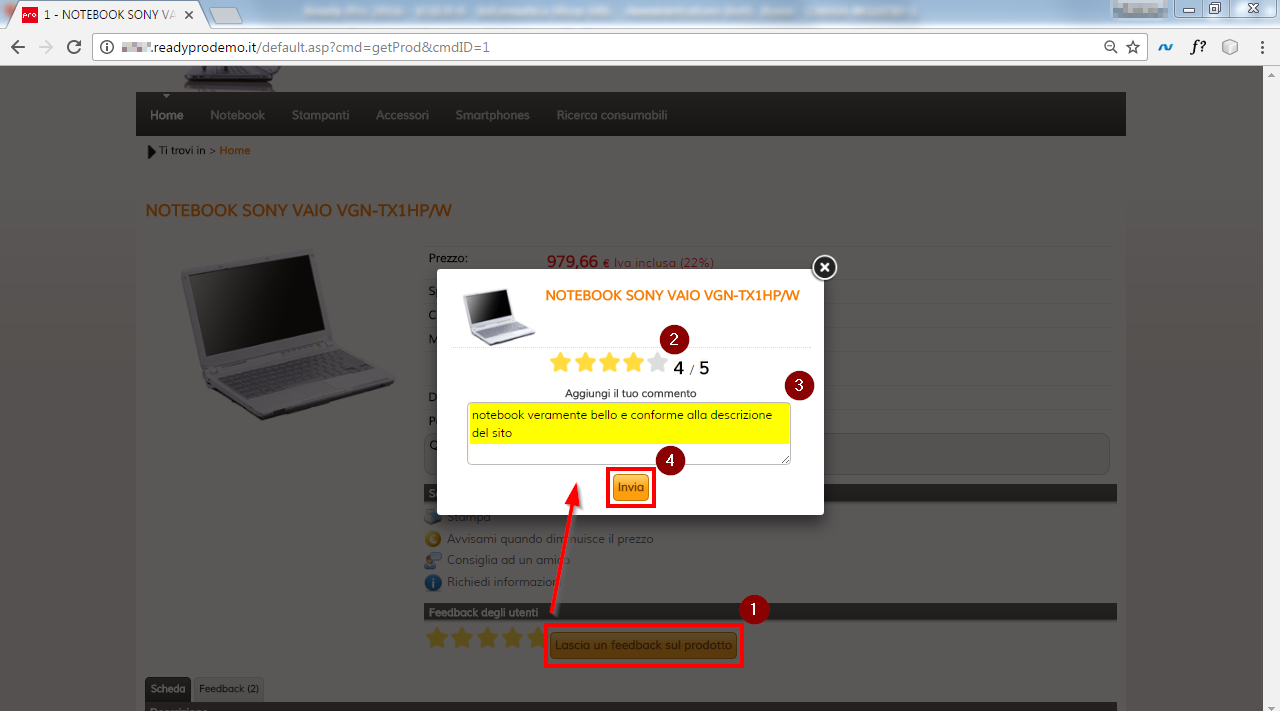Click the first star in Feedback degli utenti

click(437, 638)
